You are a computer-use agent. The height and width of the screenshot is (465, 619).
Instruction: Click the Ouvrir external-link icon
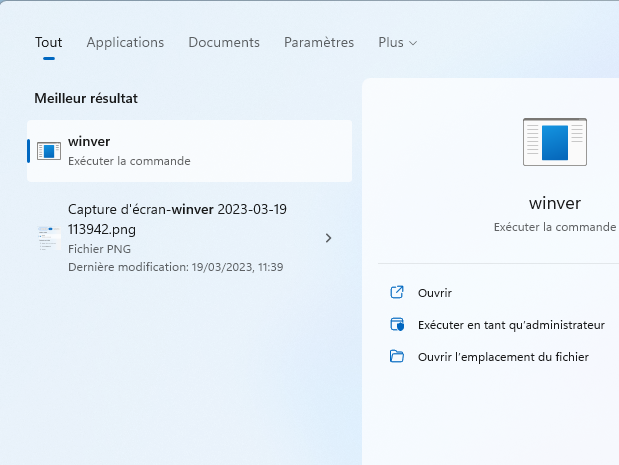point(397,292)
